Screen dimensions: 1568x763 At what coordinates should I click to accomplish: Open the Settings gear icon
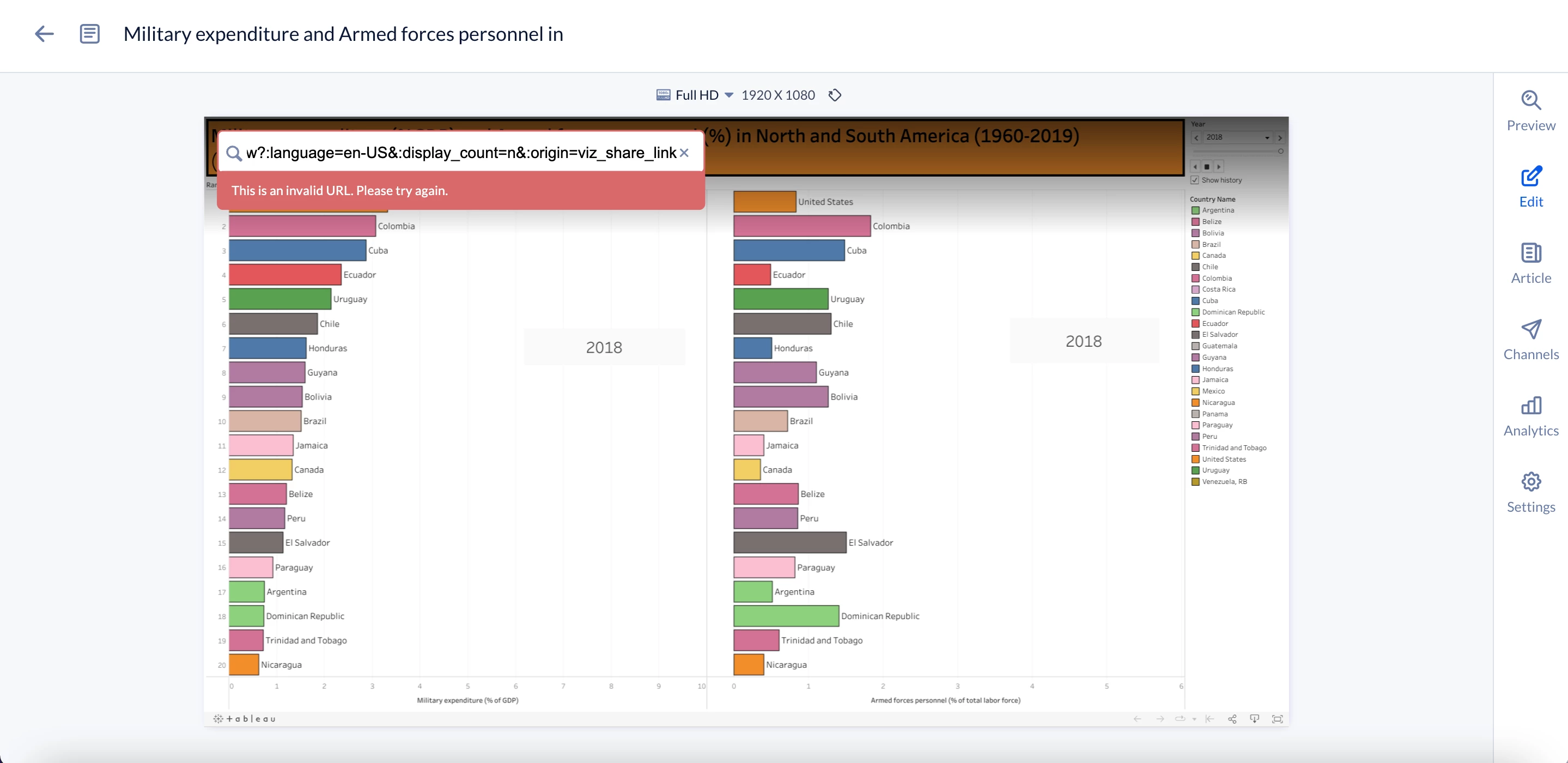[1530, 482]
